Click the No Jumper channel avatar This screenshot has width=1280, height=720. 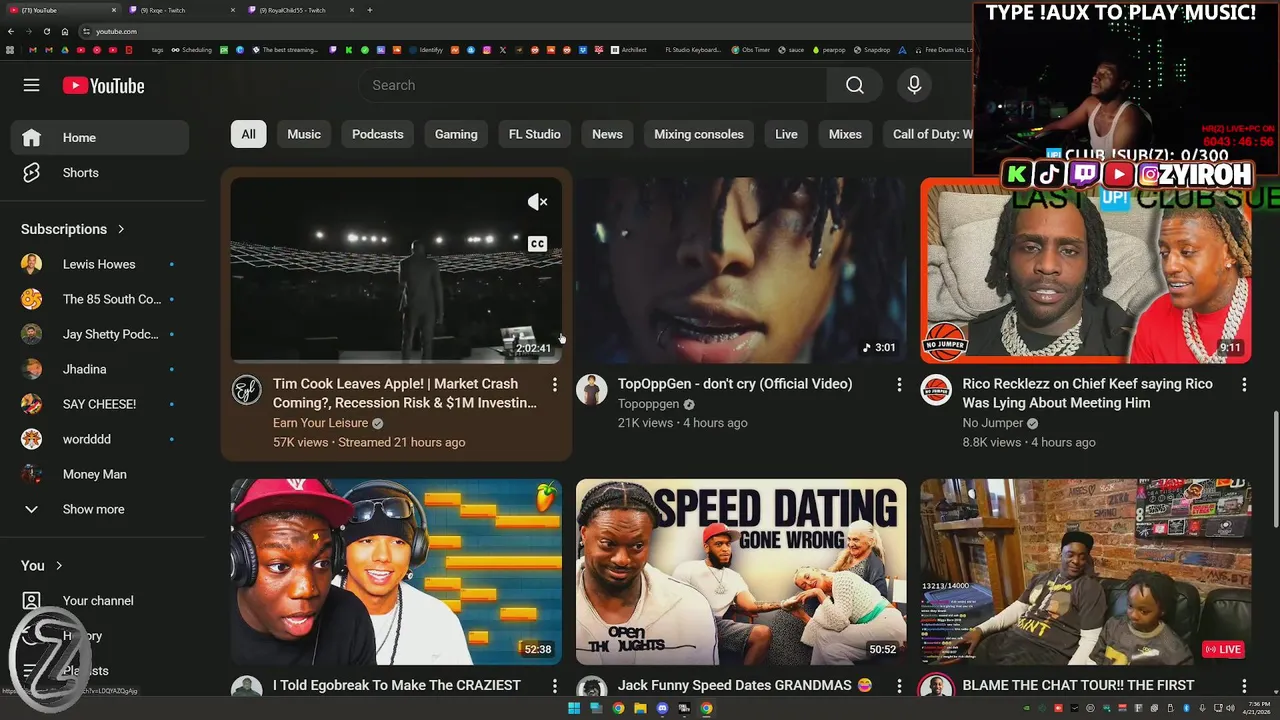point(936,390)
